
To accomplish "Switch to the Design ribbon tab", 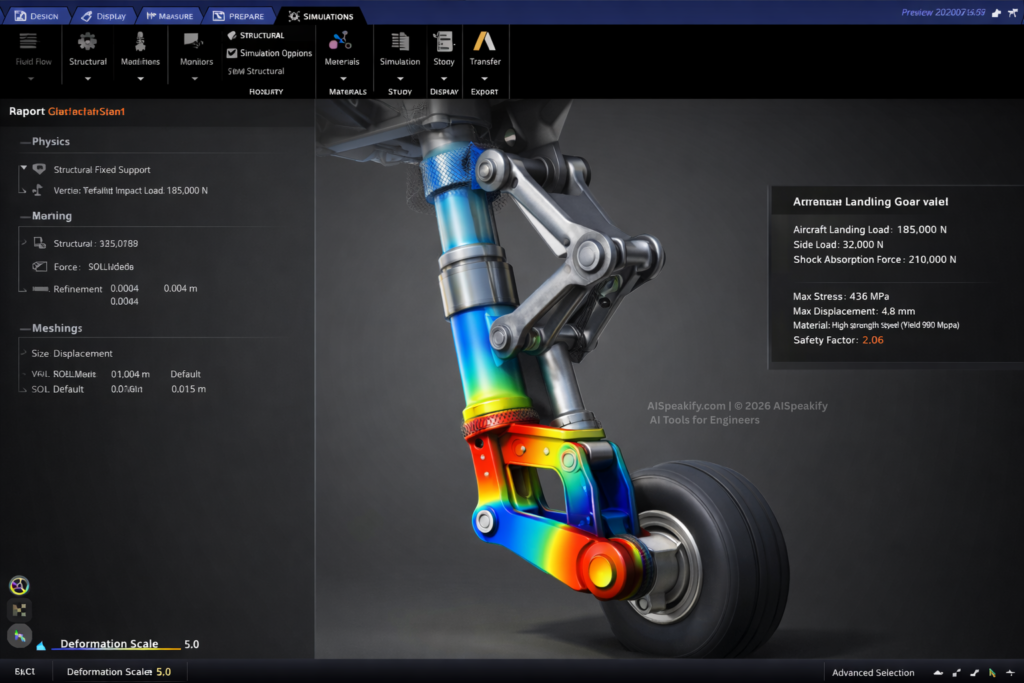I will [x=36, y=15].
